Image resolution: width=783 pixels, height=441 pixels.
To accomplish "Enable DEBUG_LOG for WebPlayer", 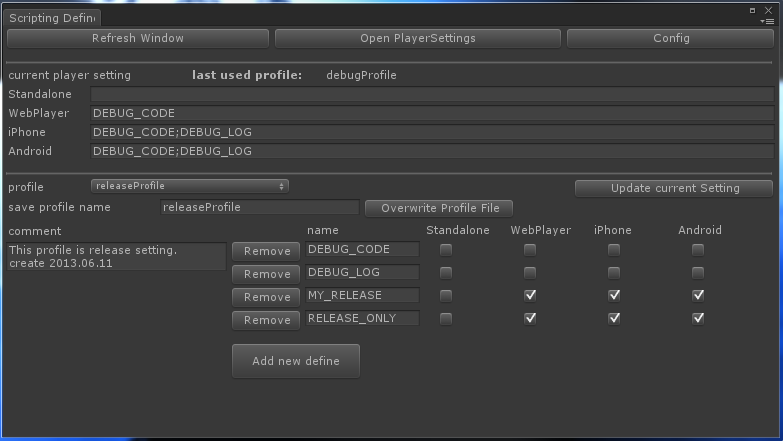I will (x=530, y=273).
